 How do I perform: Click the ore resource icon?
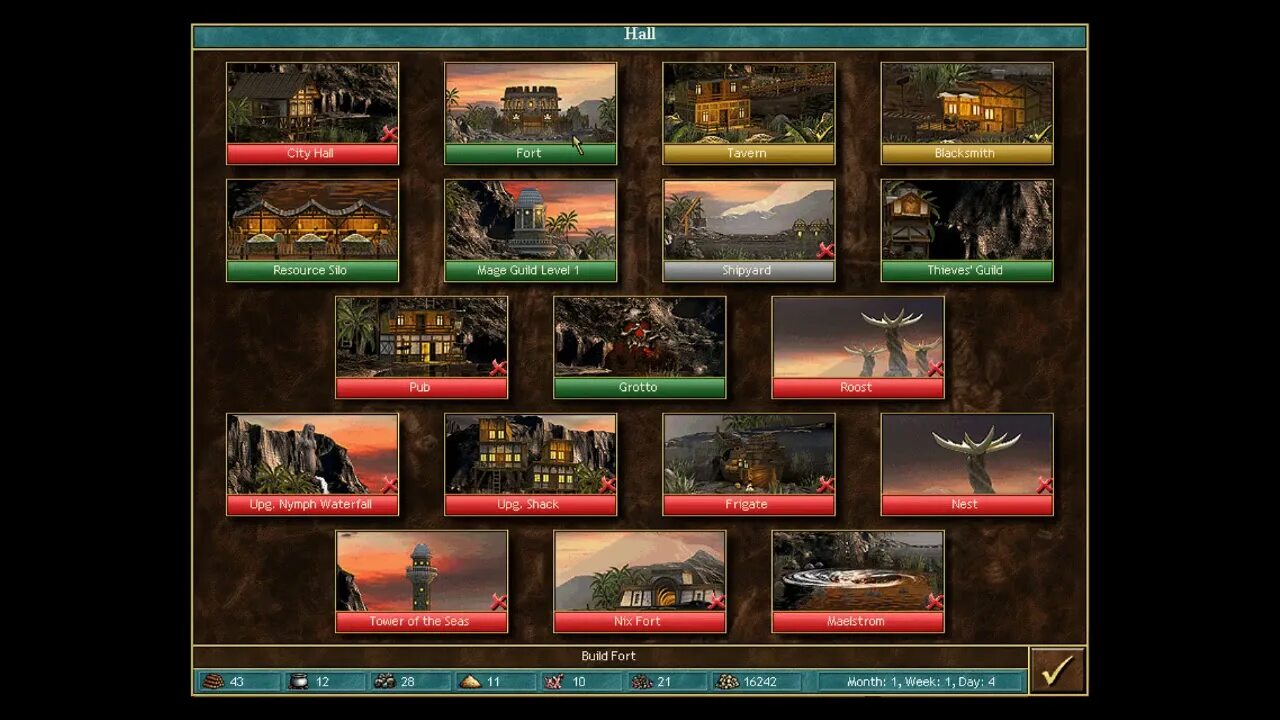tap(383, 681)
